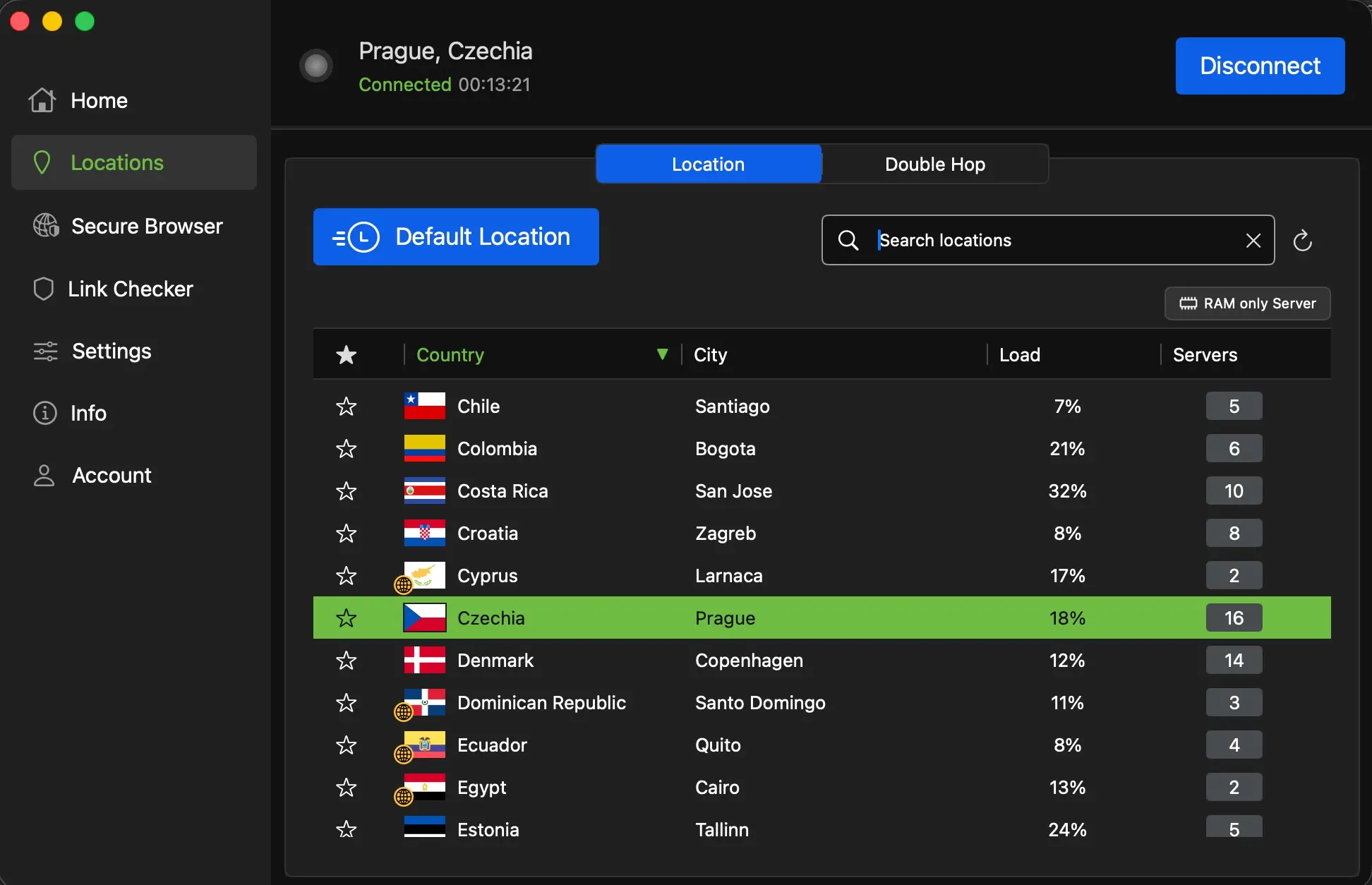Open Account from the sidebar
The height and width of the screenshot is (885, 1372).
[43, 475]
